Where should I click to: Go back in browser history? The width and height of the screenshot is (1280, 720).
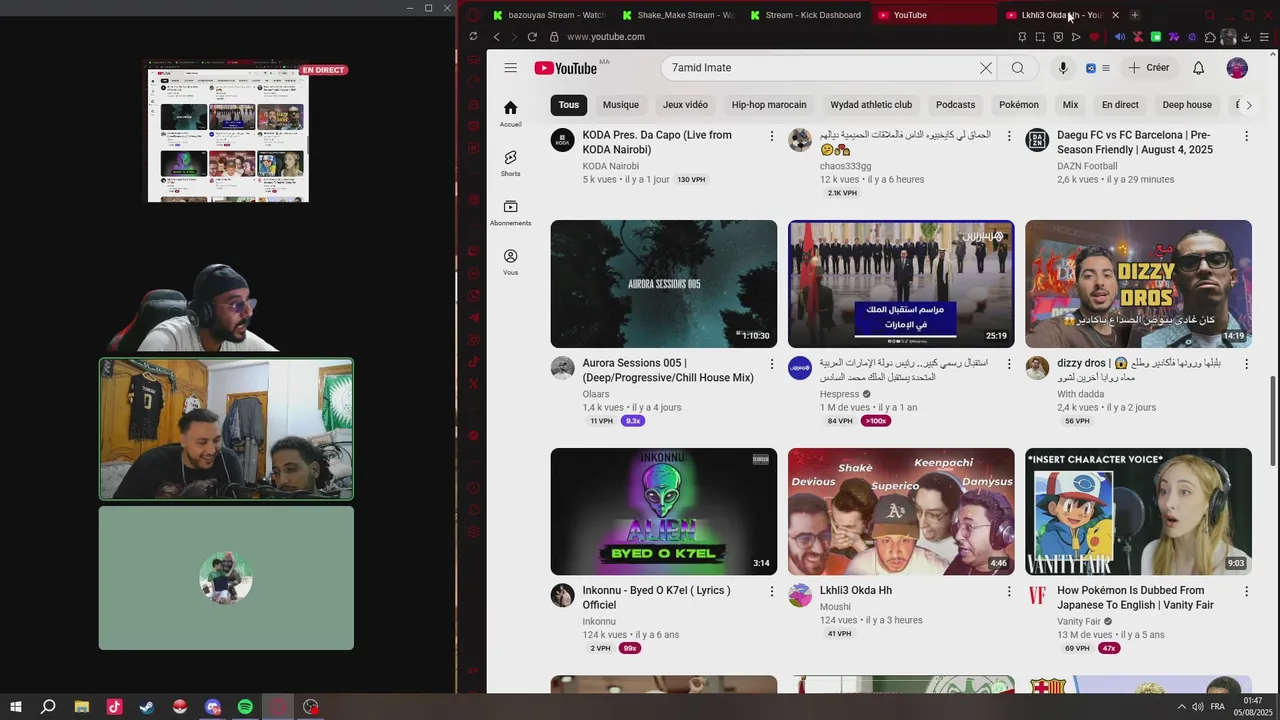tap(496, 37)
